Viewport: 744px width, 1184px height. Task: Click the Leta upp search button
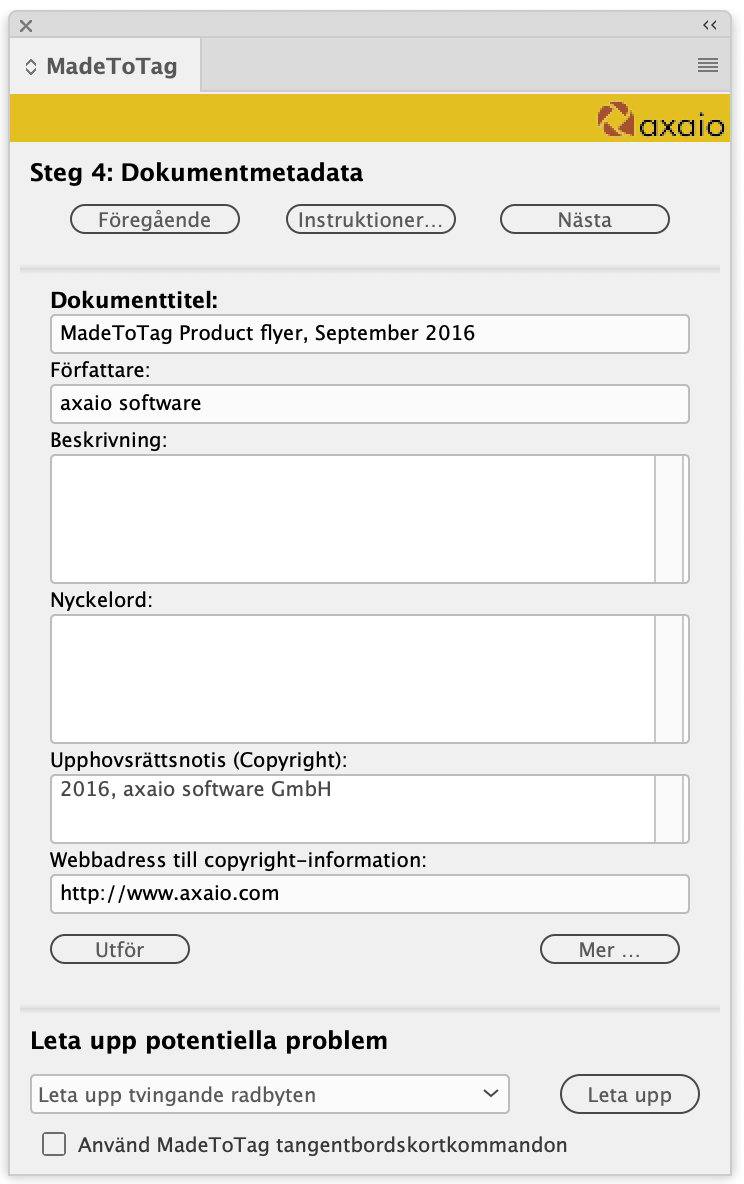pyautogui.click(x=630, y=1094)
